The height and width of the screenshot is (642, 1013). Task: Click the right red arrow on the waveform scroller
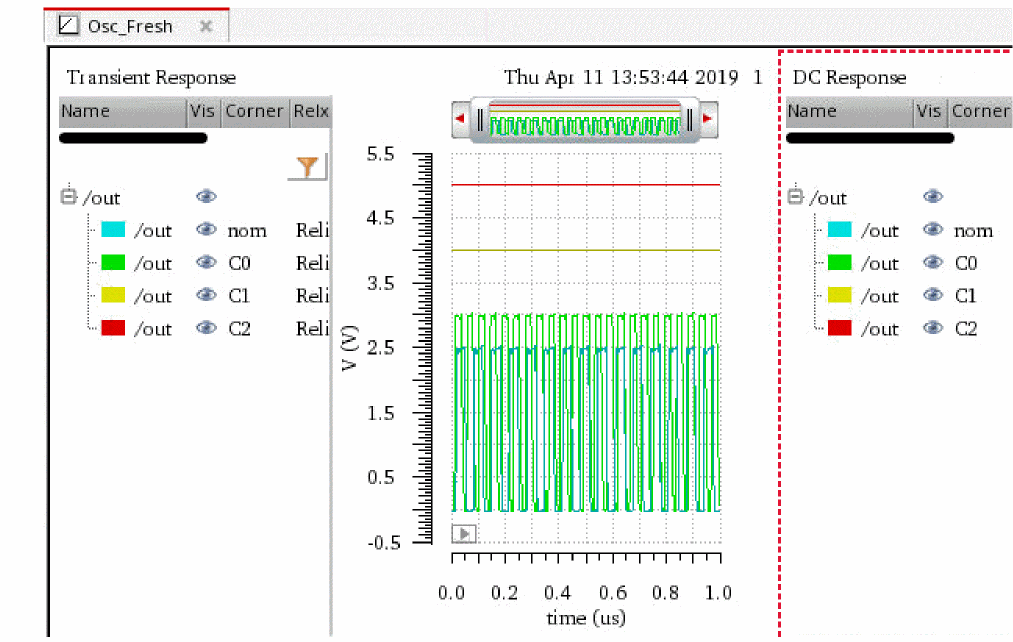pyautogui.click(x=707, y=119)
